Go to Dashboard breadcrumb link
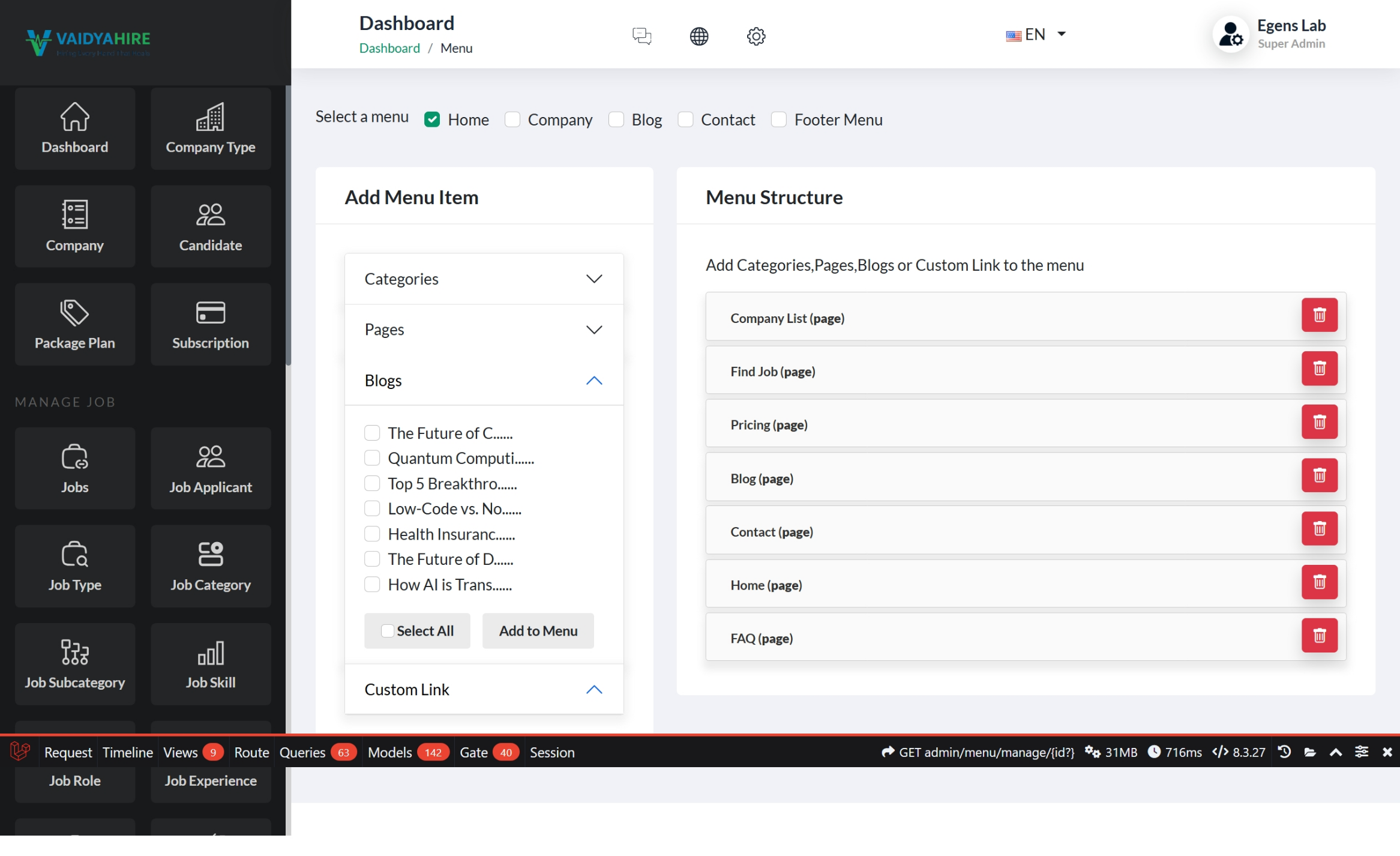This screenshot has height=856, width=1400. [389, 48]
